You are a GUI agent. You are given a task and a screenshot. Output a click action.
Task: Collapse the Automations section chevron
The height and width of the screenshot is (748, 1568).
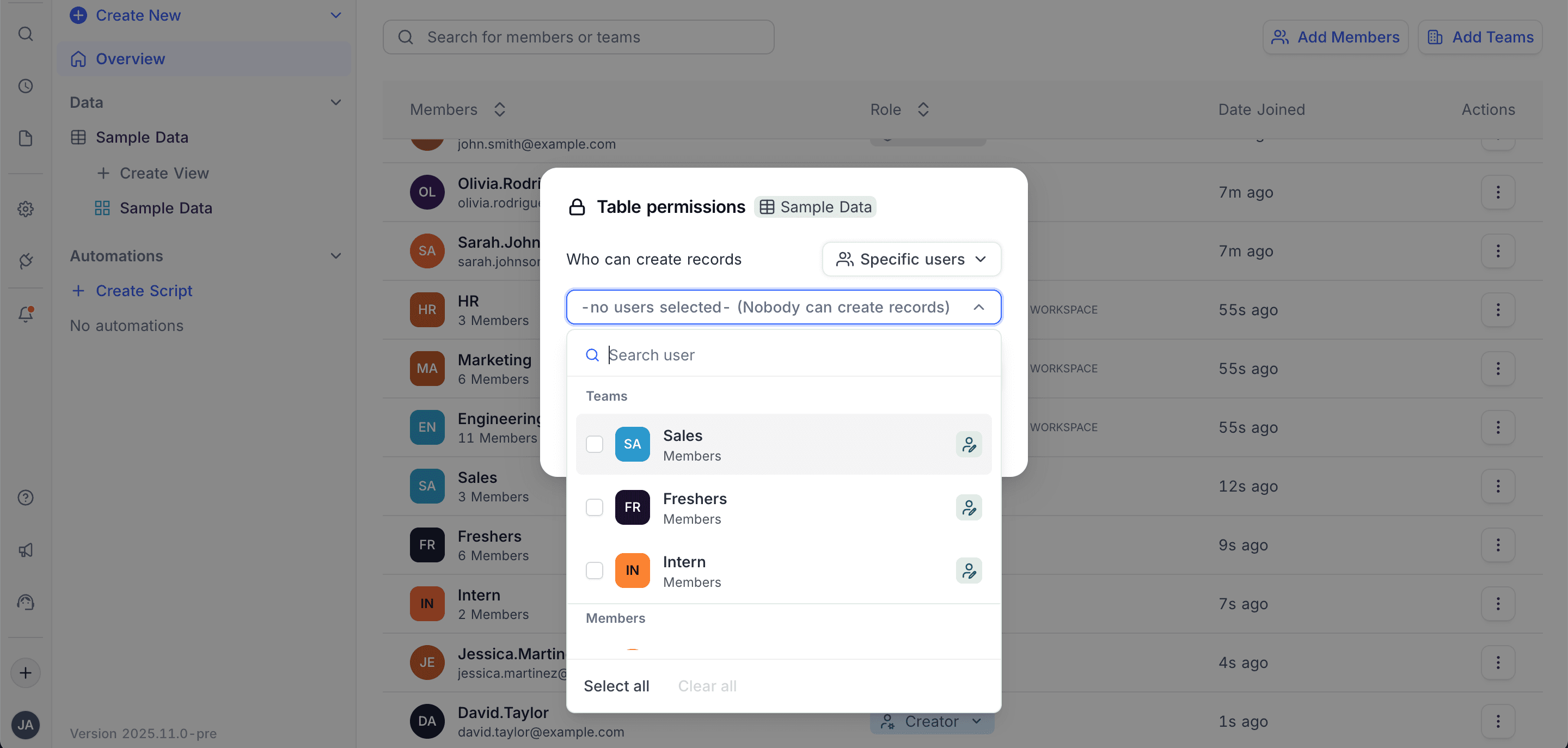[335, 256]
